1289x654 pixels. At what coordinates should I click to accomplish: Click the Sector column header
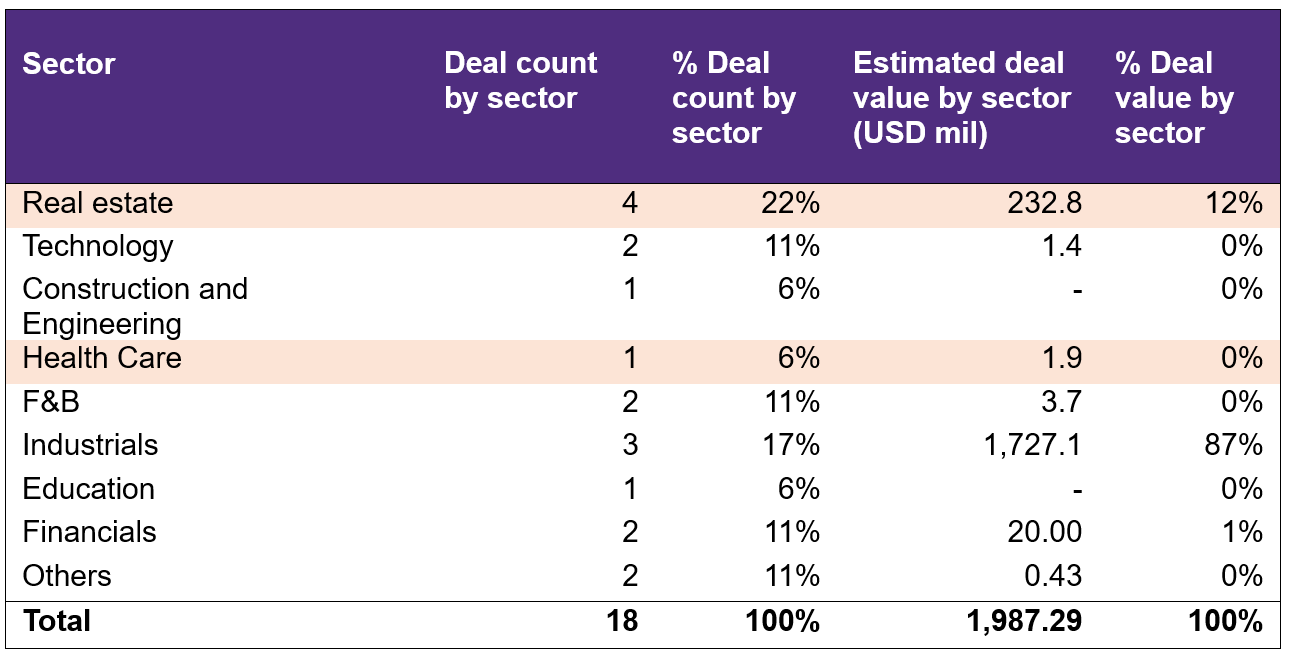coord(69,64)
